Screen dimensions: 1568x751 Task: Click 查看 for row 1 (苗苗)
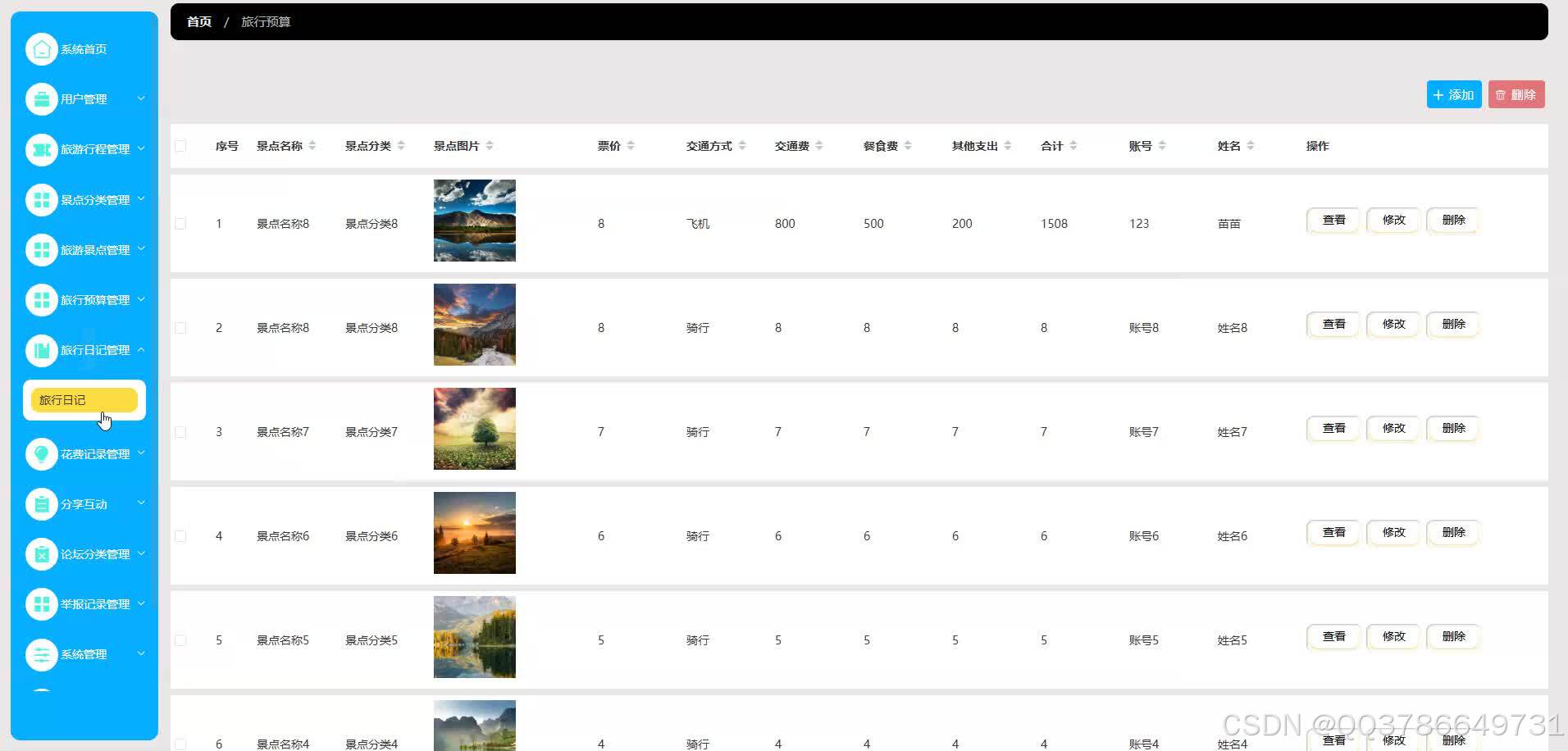tap(1334, 221)
